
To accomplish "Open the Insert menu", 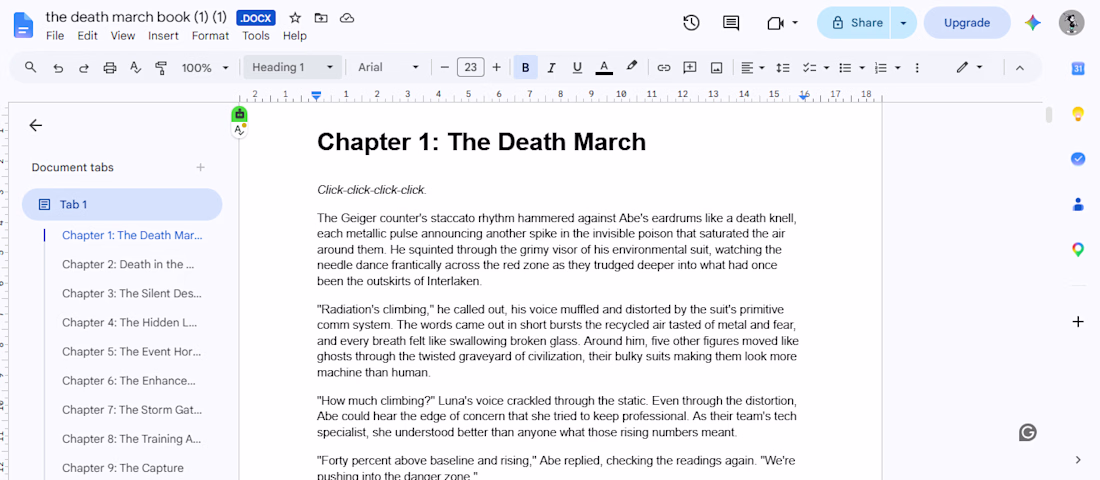I will [x=163, y=36].
